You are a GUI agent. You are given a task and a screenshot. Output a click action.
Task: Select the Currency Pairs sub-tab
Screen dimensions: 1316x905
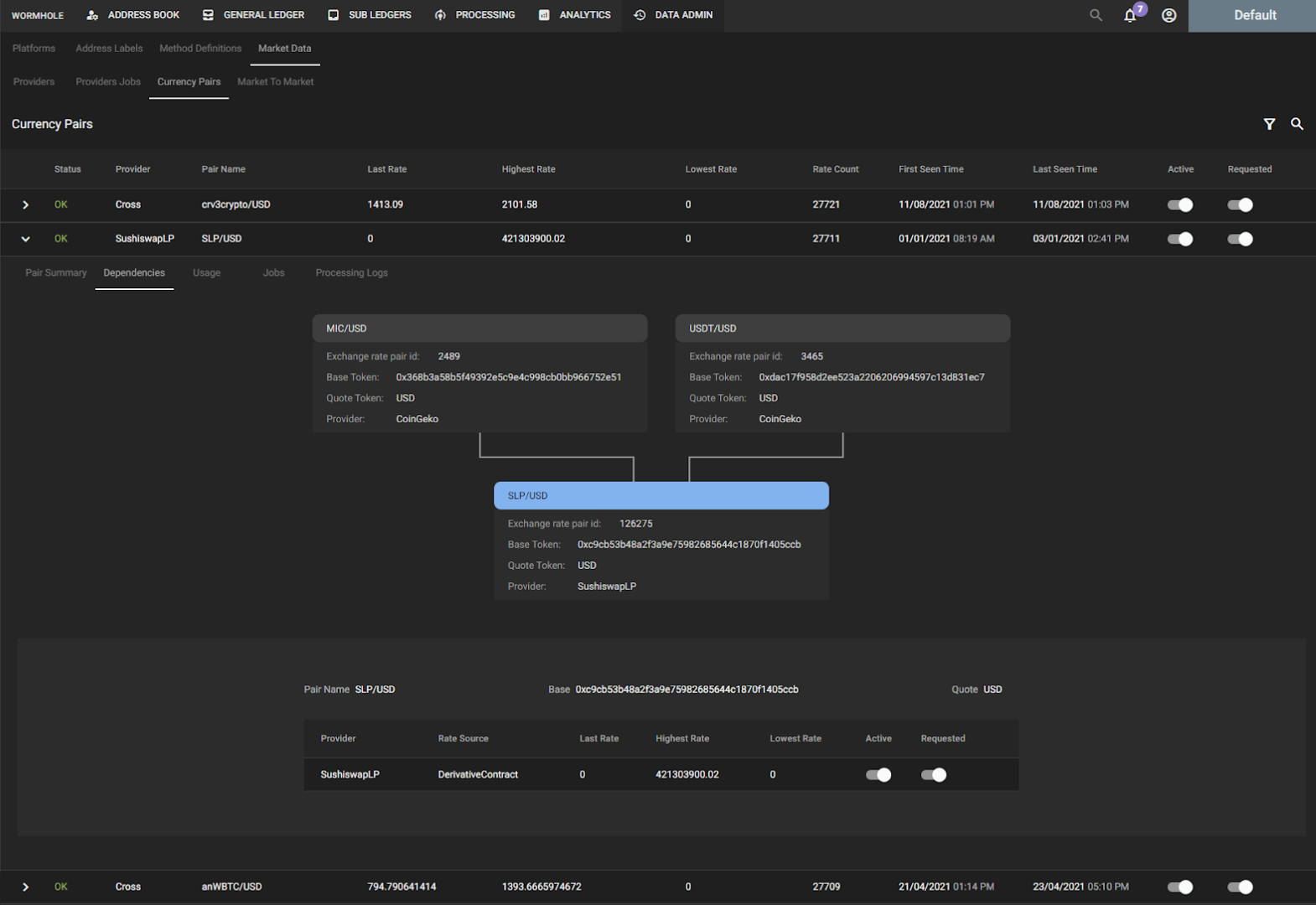(x=189, y=82)
